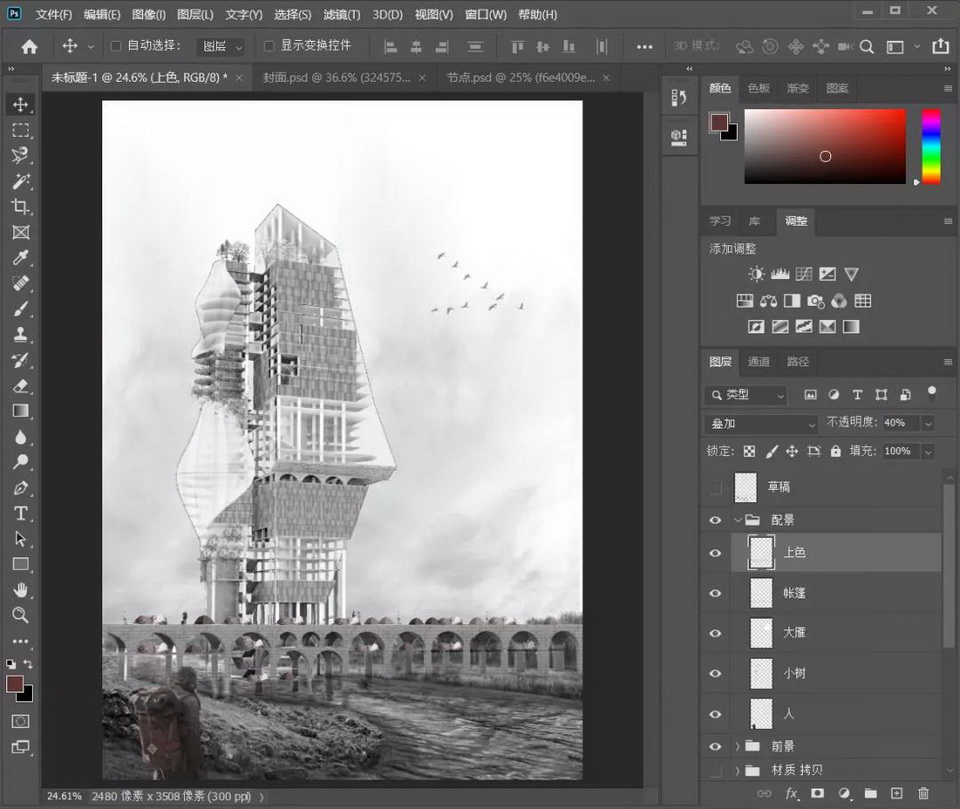This screenshot has height=809, width=960.
Task: Expand the 前景 layer group
Action: pyautogui.click(x=739, y=746)
